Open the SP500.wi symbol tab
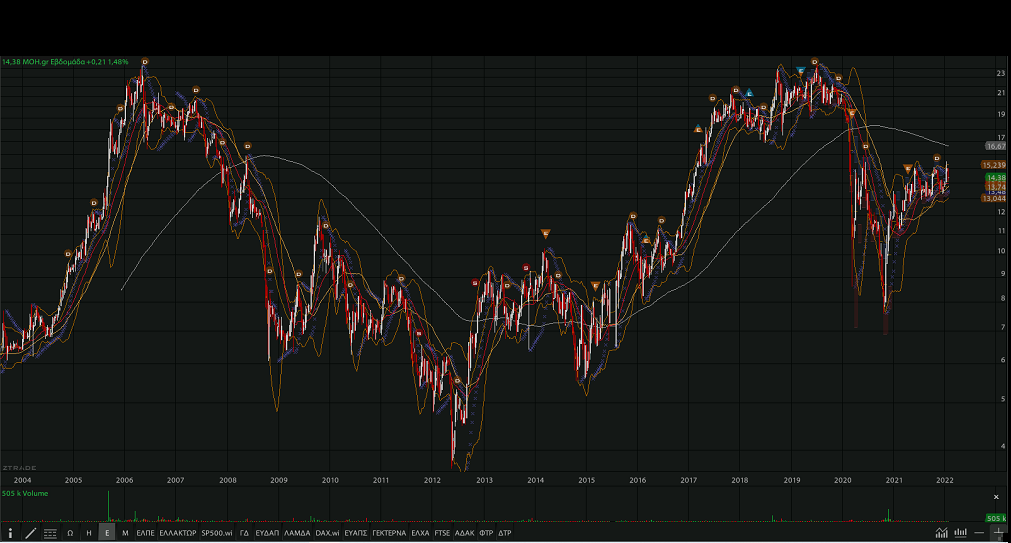The width and height of the screenshot is (1011, 543). coord(217,534)
